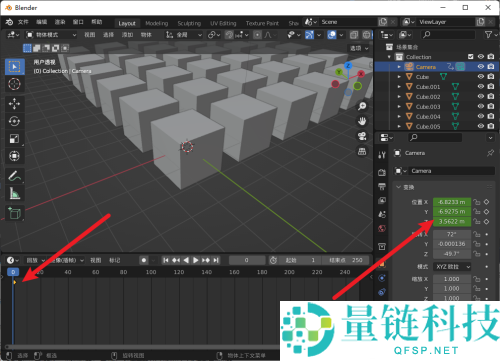Toggle Camera visibility eye in outliner
Viewport: 500px width, 361px height.
pos(481,67)
